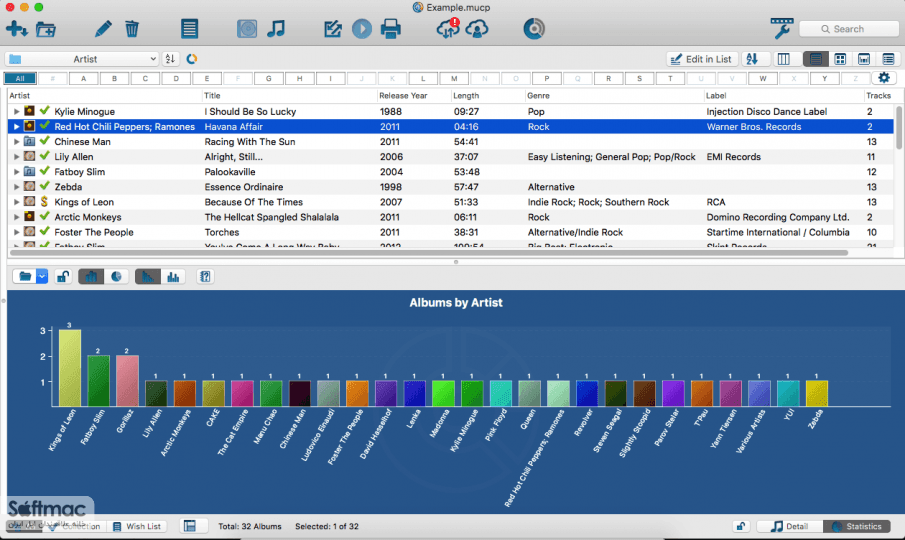
Task: Toggle the lock icon in statistics toolbar
Action: coord(62,277)
